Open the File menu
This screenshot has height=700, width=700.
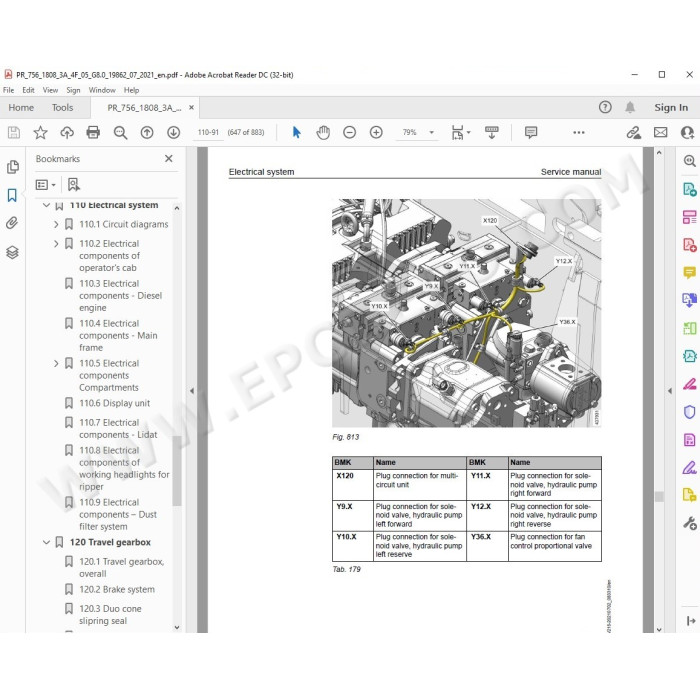tap(8, 90)
